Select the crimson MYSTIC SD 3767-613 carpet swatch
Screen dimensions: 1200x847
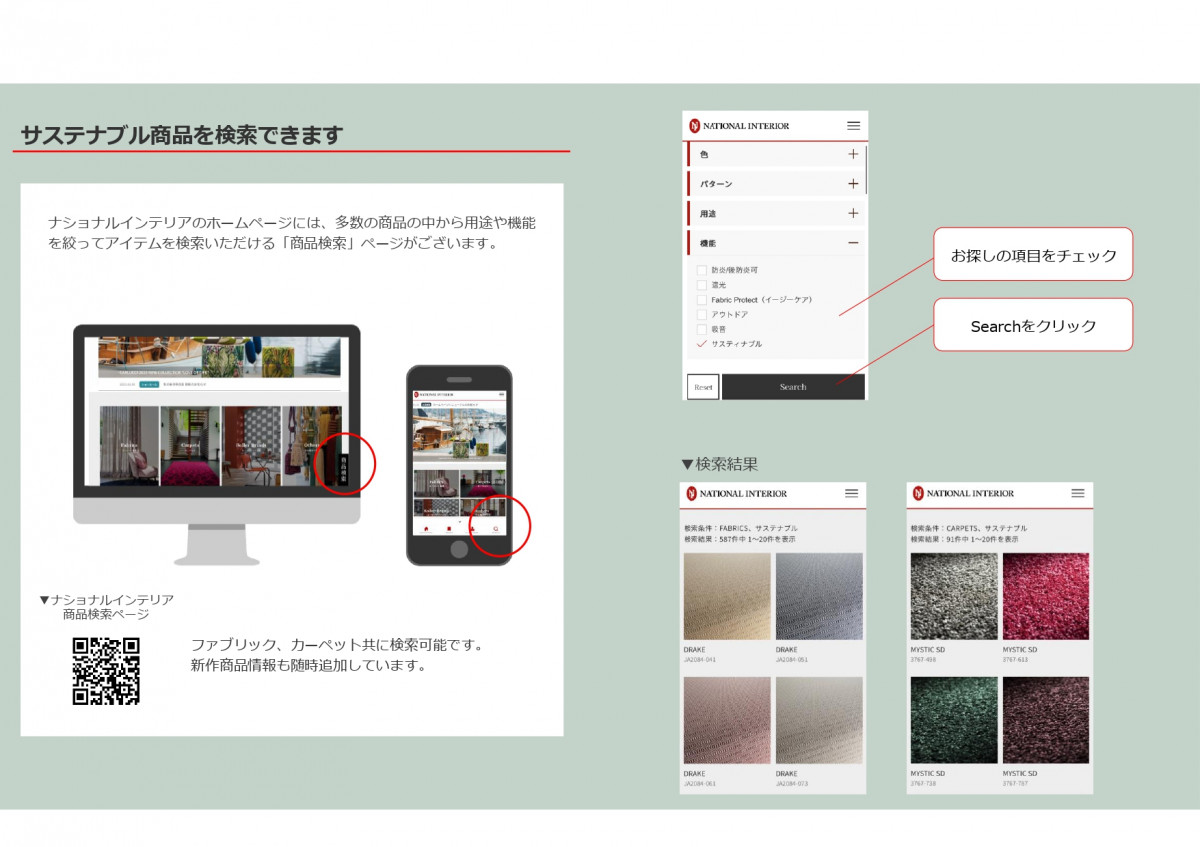point(1045,597)
